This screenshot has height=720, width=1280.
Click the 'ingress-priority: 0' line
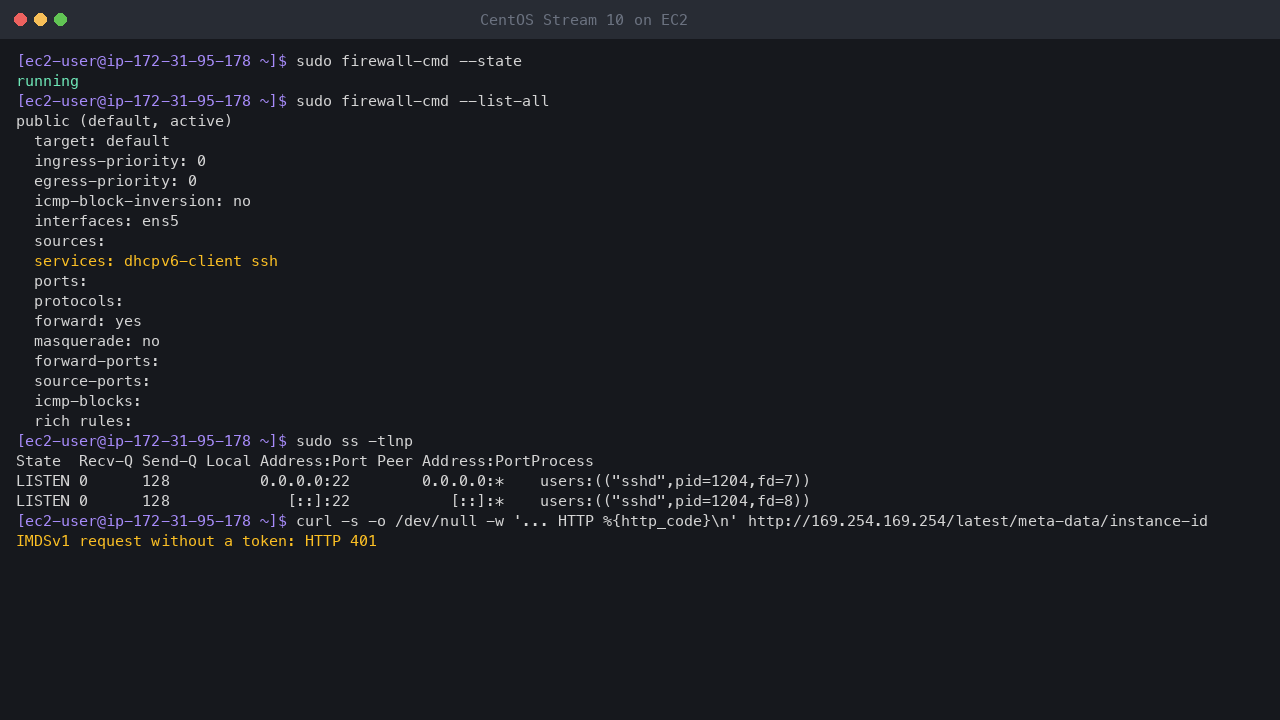pos(120,161)
